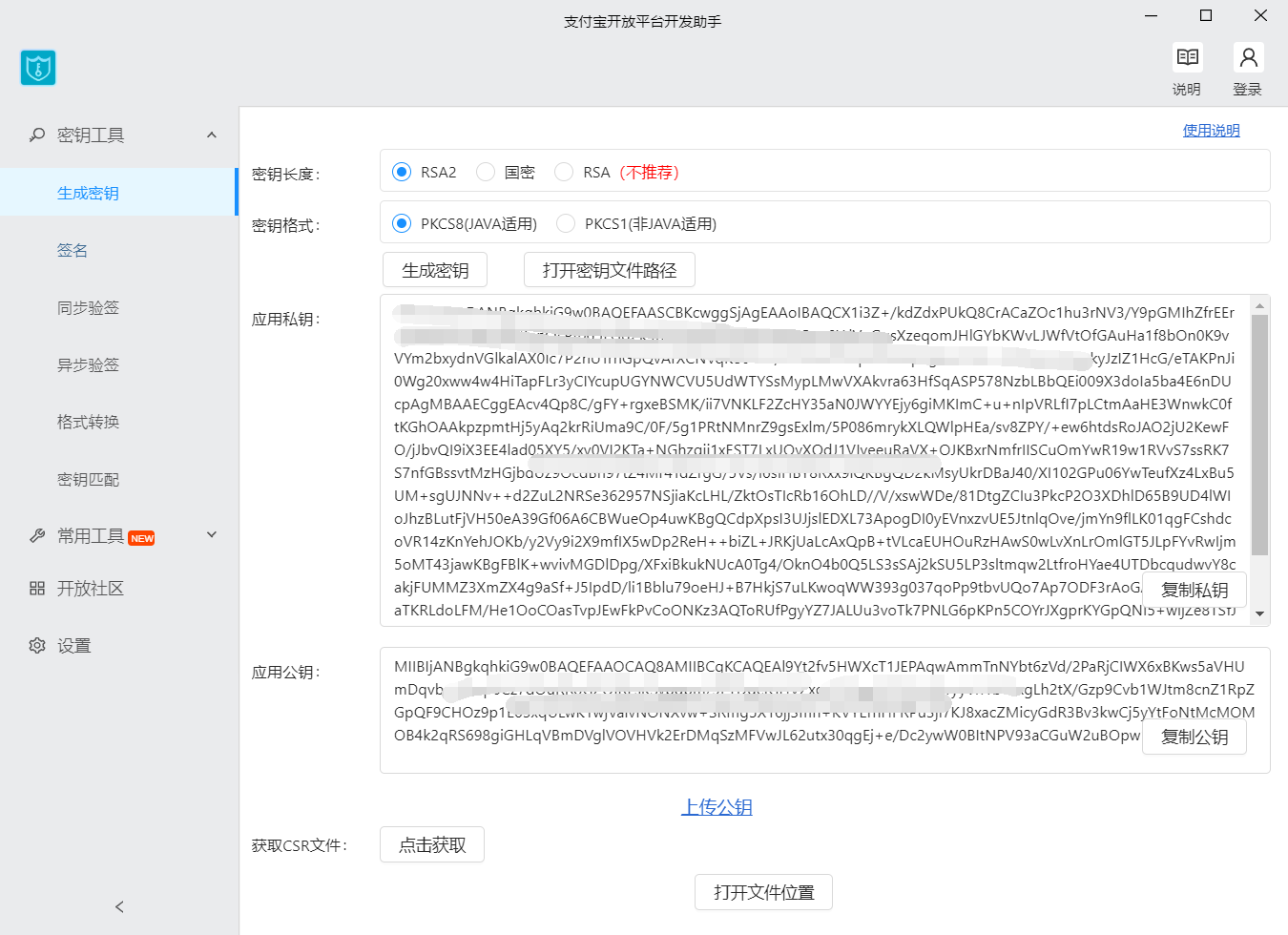Image resolution: width=1288 pixels, height=935 pixels.
Task: Click the 生成密钥 button
Action: [435, 270]
